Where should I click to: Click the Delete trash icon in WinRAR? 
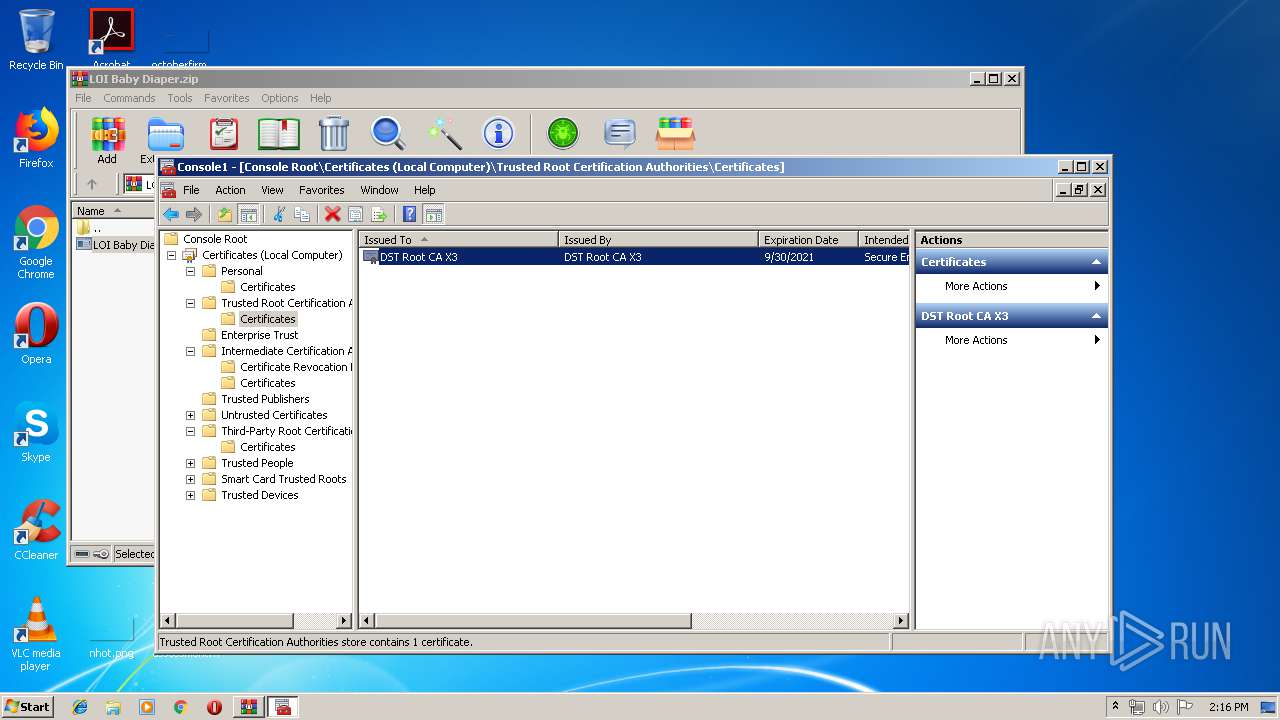pyautogui.click(x=334, y=133)
